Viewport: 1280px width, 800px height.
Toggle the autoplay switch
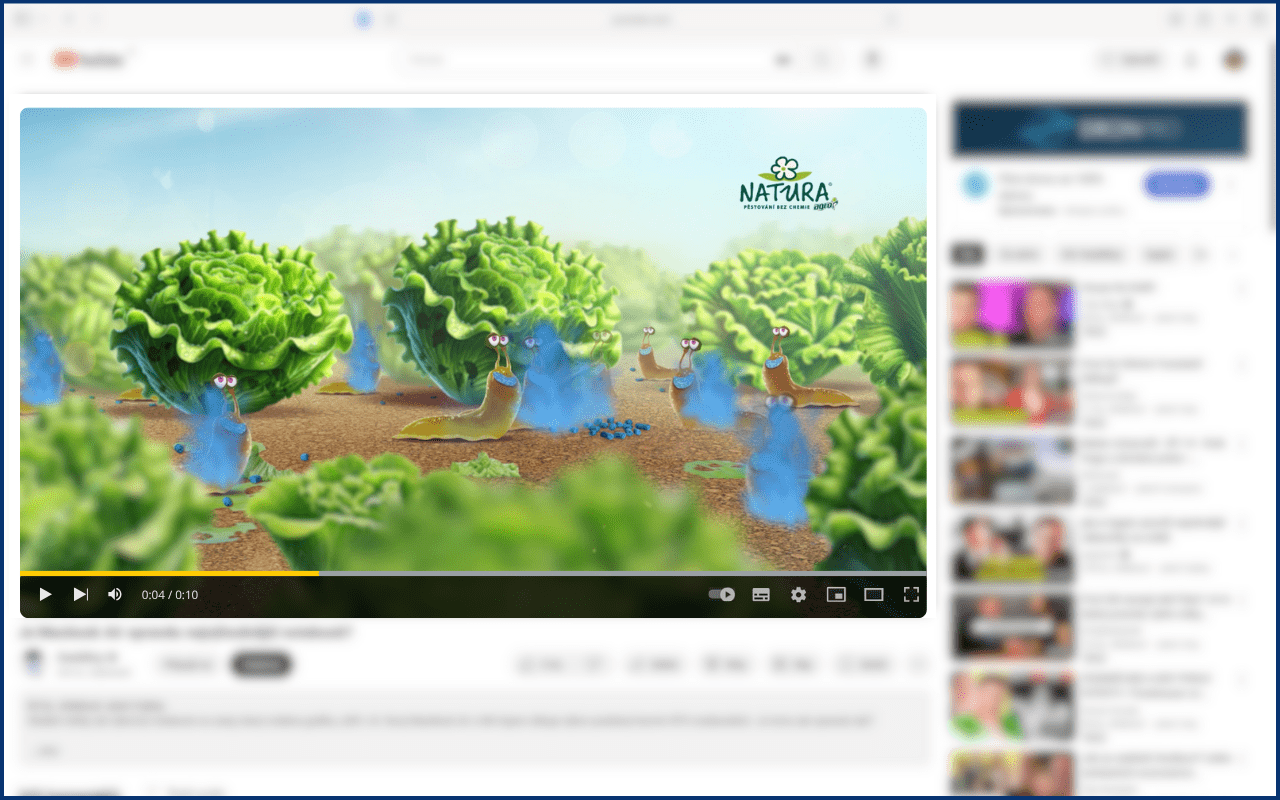722,594
